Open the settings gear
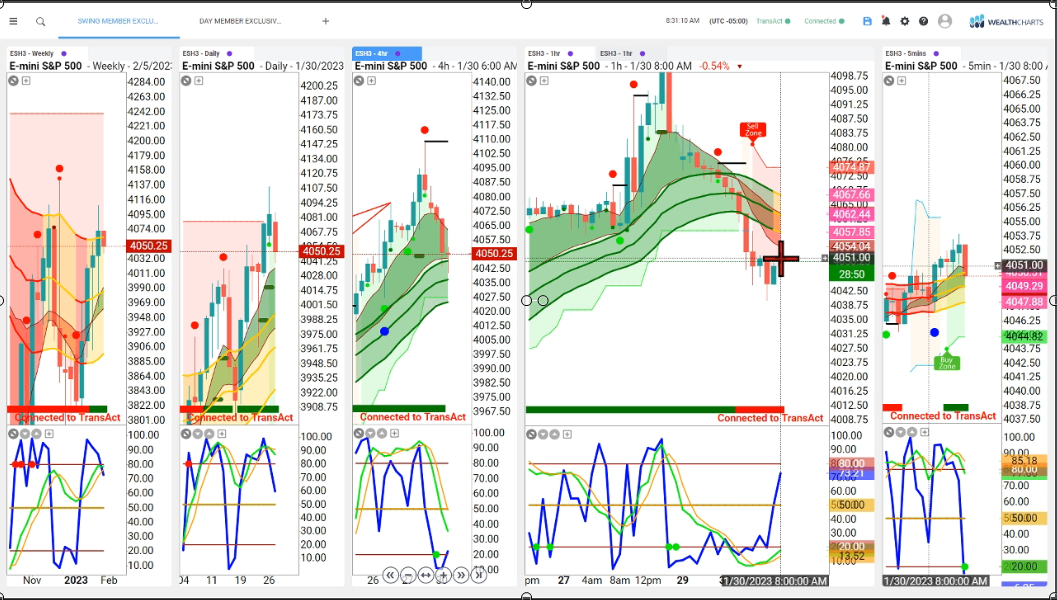The image size is (1057, 600). click(905, 22)
